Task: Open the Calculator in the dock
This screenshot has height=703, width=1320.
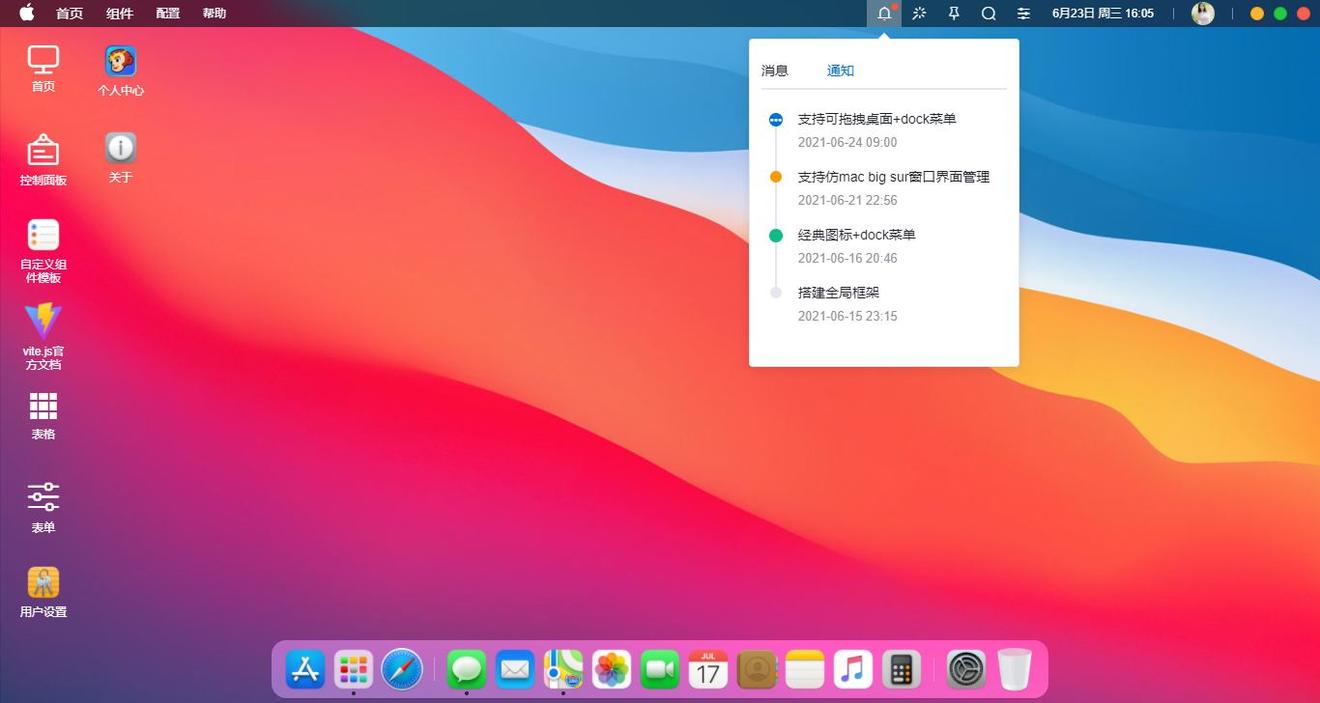Action: pos(901,669)
